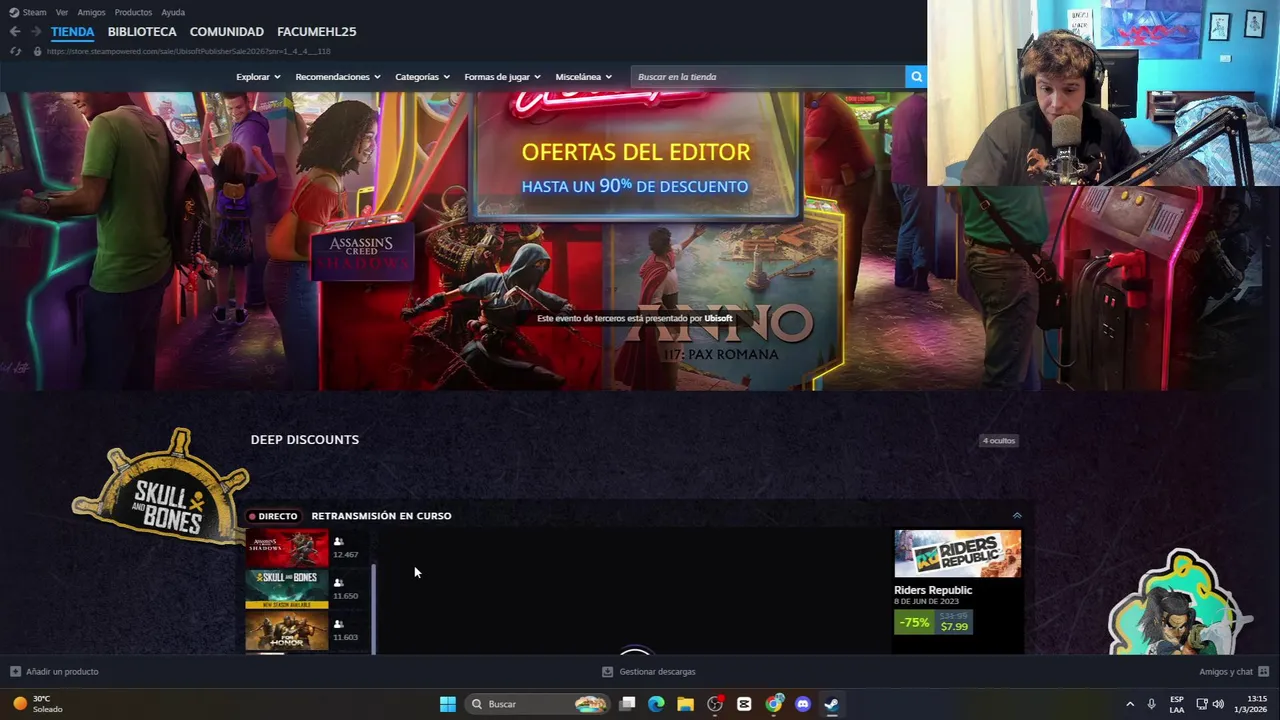Viewport: 1280px width, 720px height.
Task: Open CapCut from taskbar
Action: pyautogui.click(x=744, y=704)
